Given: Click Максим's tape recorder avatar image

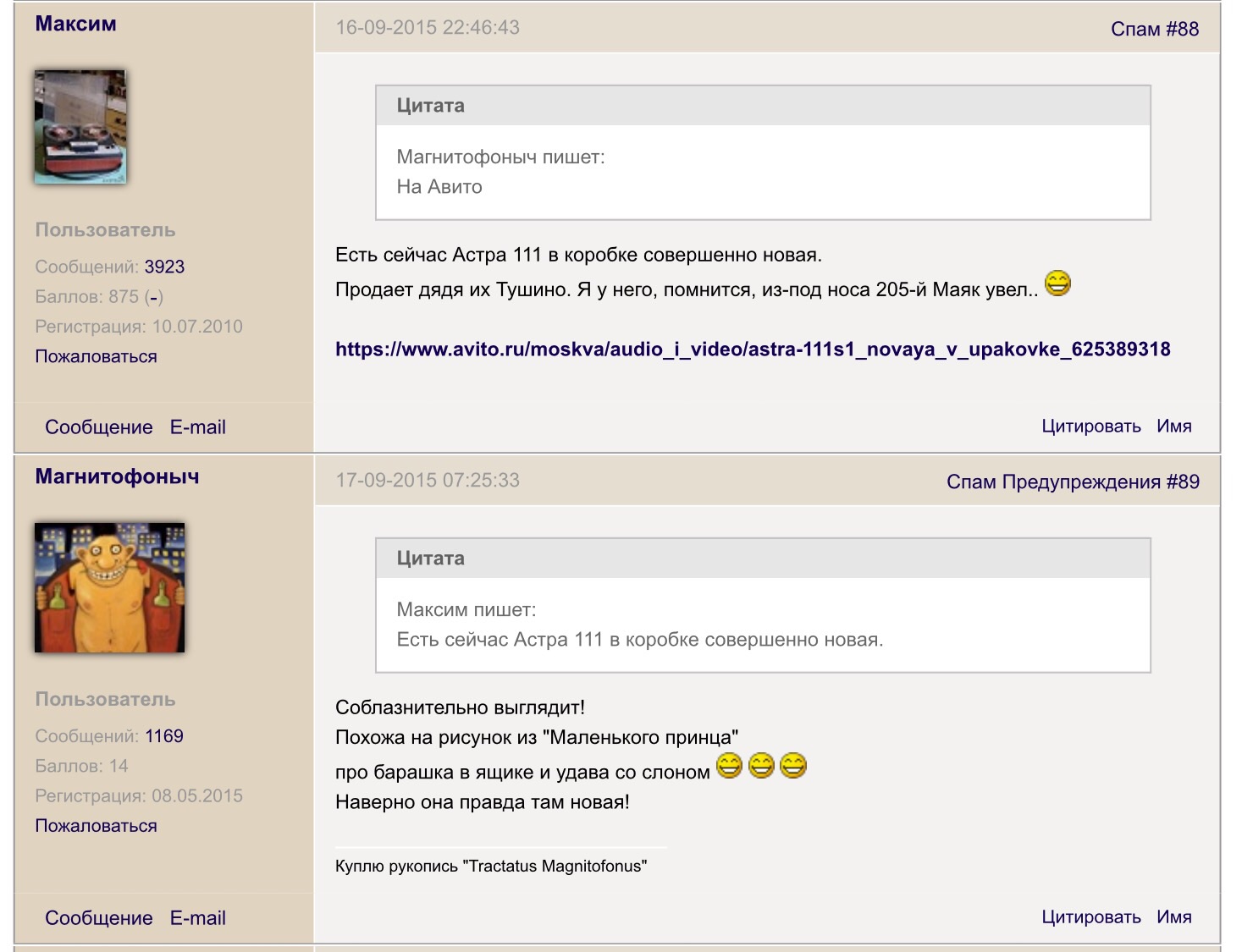Looking at the screenshot, I should point(80,127).
